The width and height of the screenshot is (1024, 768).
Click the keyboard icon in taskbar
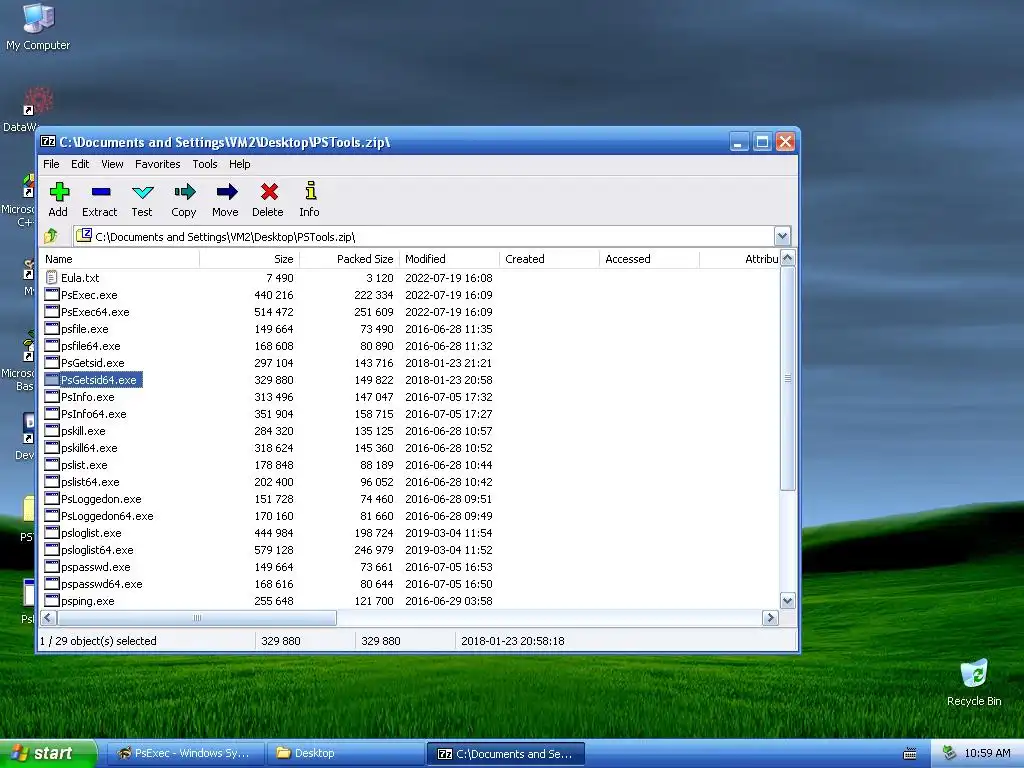point(909,754)
